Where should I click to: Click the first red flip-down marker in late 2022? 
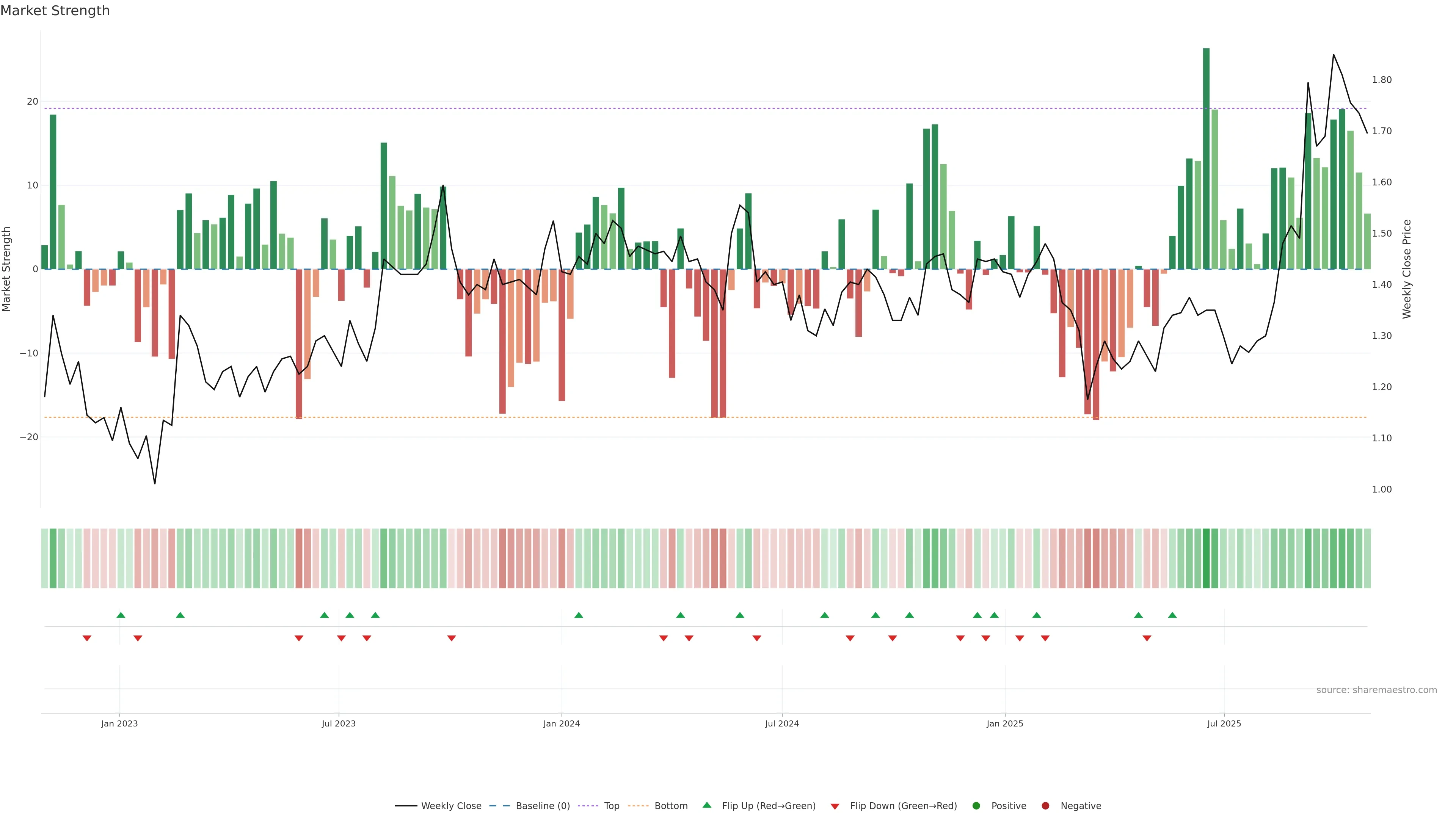pyautogui.click(x=87, y=638)
